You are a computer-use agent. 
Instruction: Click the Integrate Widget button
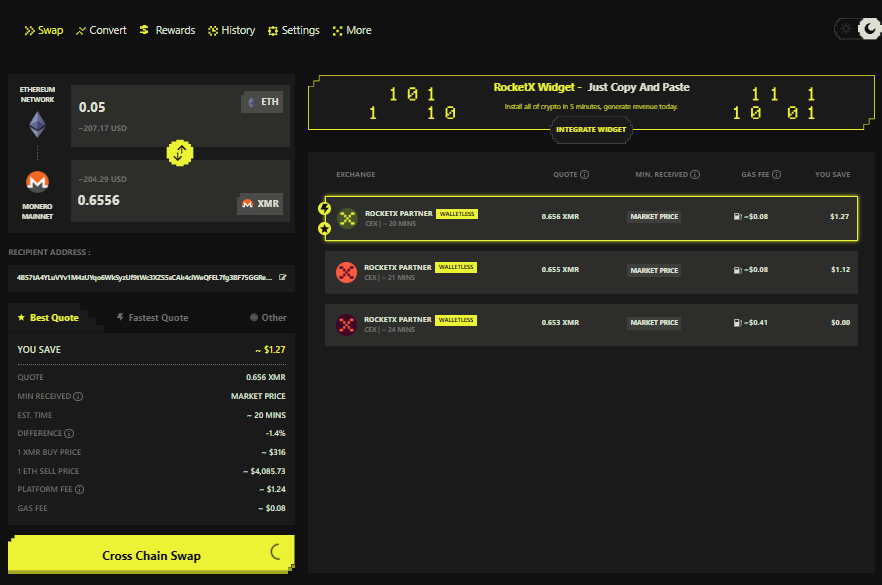[x=591, y=130]
